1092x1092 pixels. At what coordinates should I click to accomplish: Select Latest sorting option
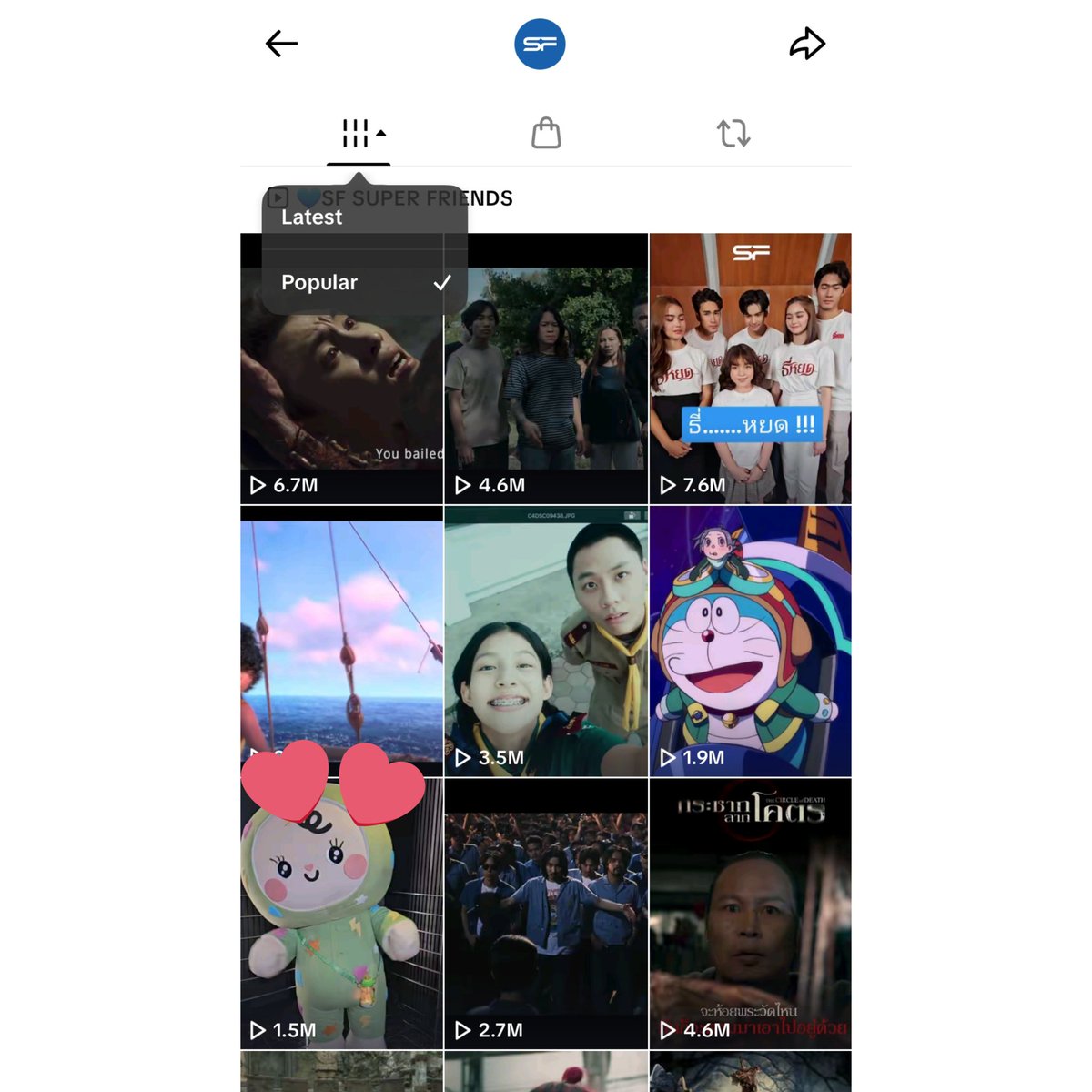[365, 217]
